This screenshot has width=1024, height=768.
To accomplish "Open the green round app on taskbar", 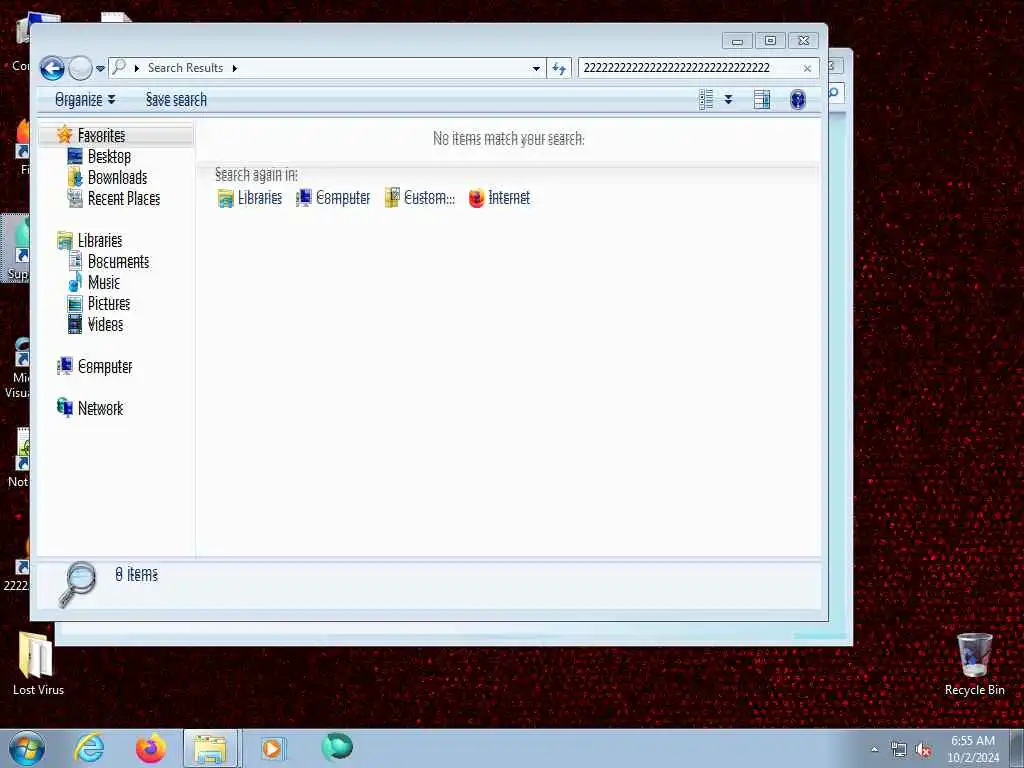I will tap(337, 747).
